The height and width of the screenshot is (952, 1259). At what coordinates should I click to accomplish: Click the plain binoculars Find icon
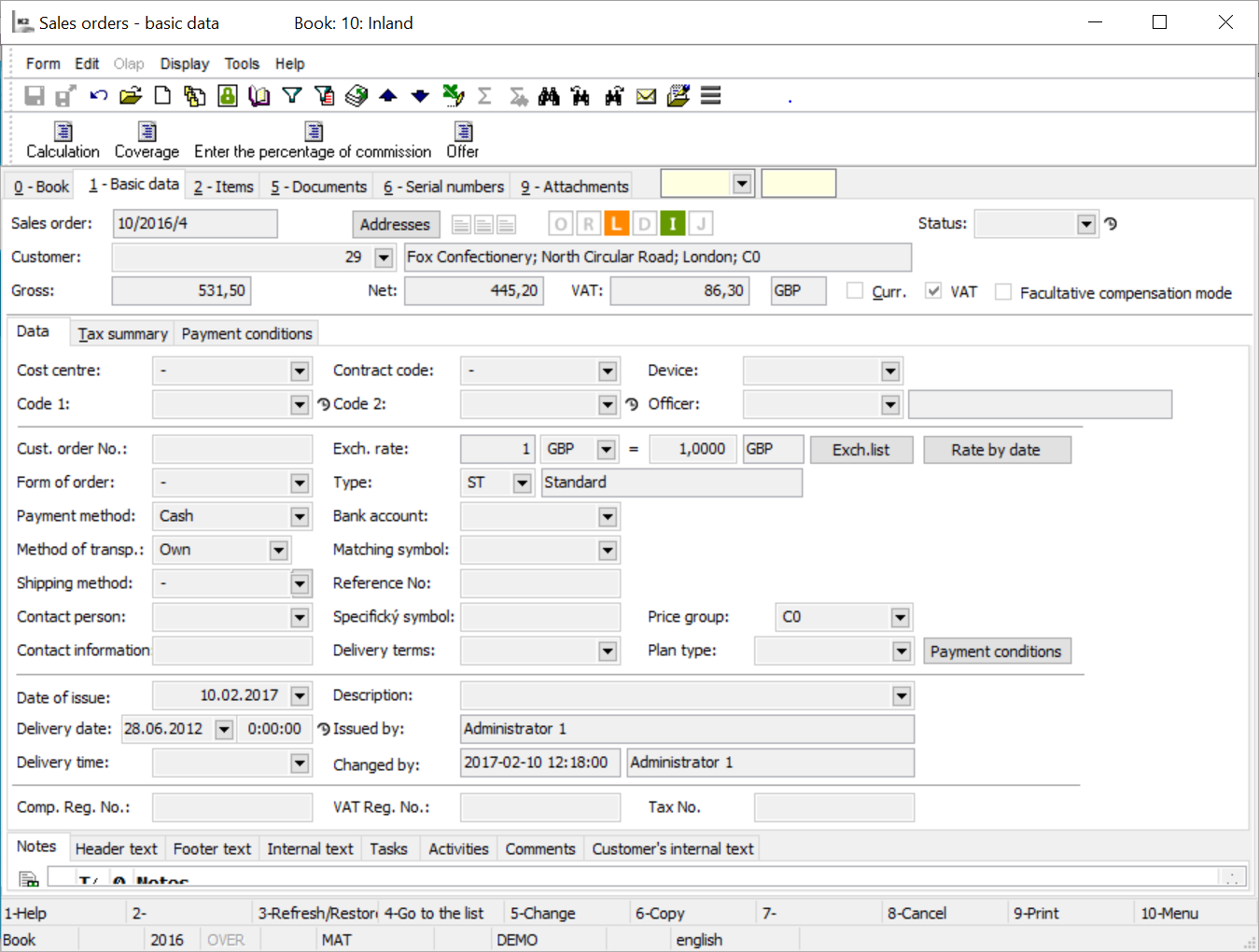coord(550,95)
